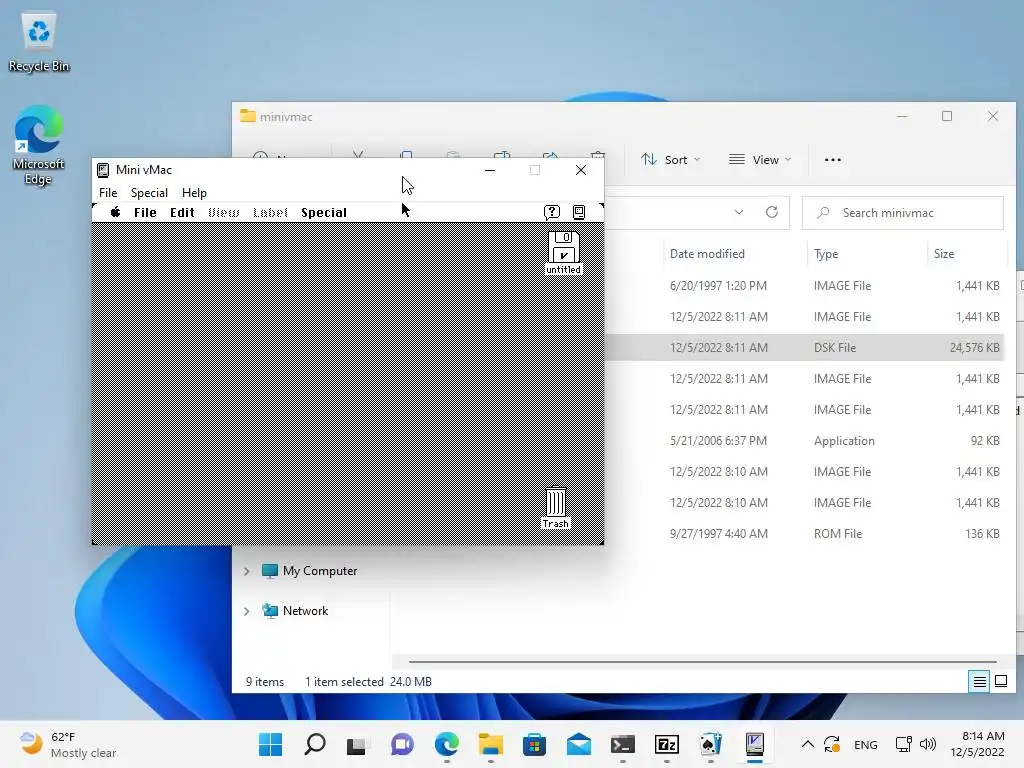Open Chat app from taskbar
This screenshot has height=768, width=1024.
pyautogui.click(x=402, y=744)
